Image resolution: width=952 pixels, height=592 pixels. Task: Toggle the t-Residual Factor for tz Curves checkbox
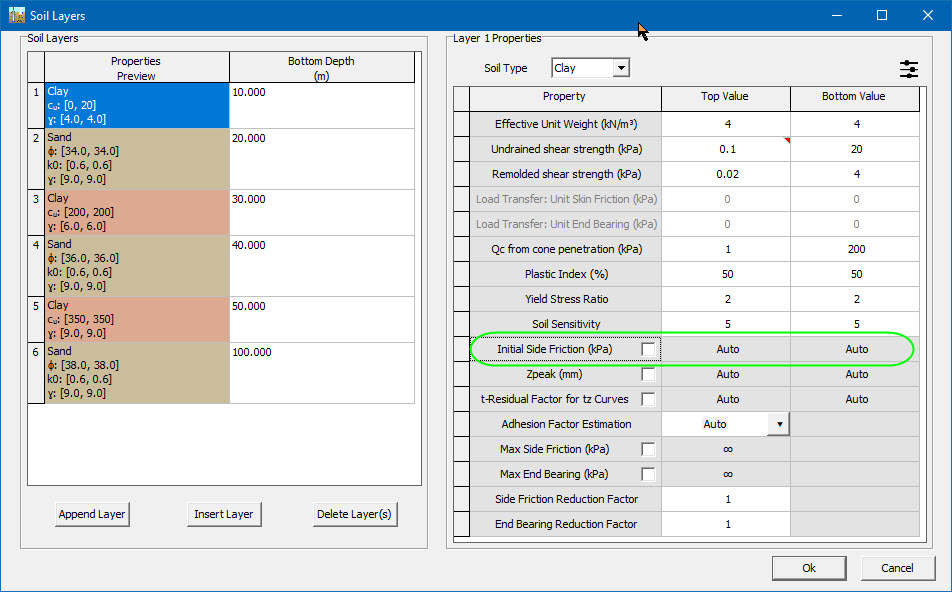pos(648,399)
